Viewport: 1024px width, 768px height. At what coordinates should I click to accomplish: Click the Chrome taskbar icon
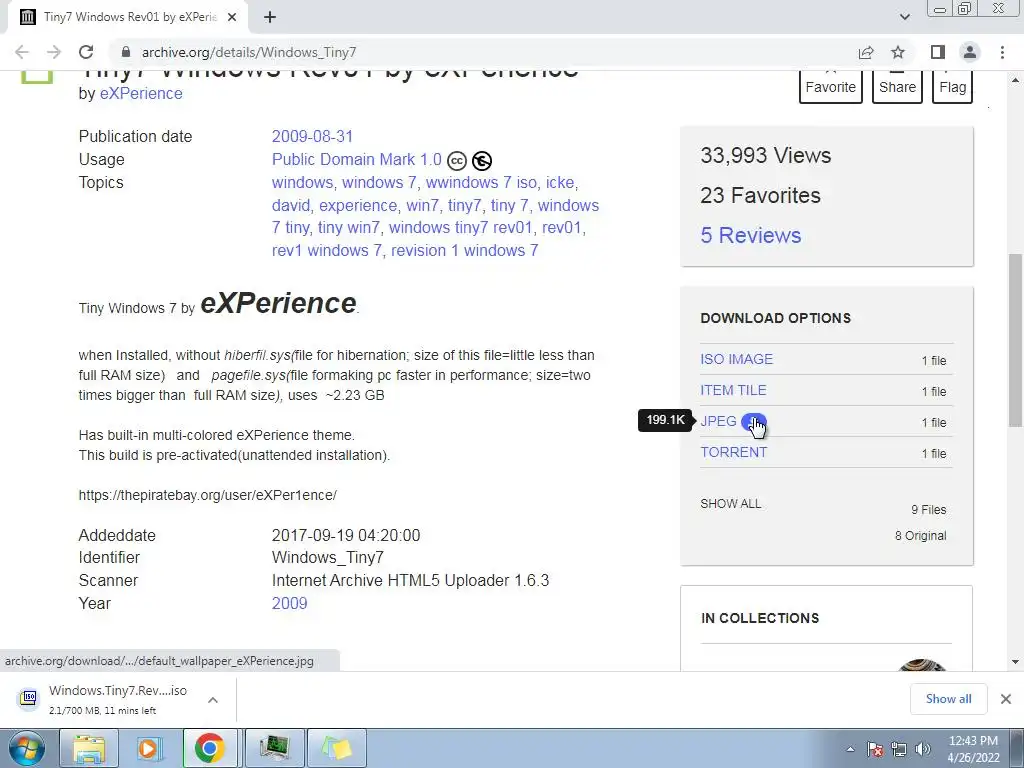coord(210,748)
